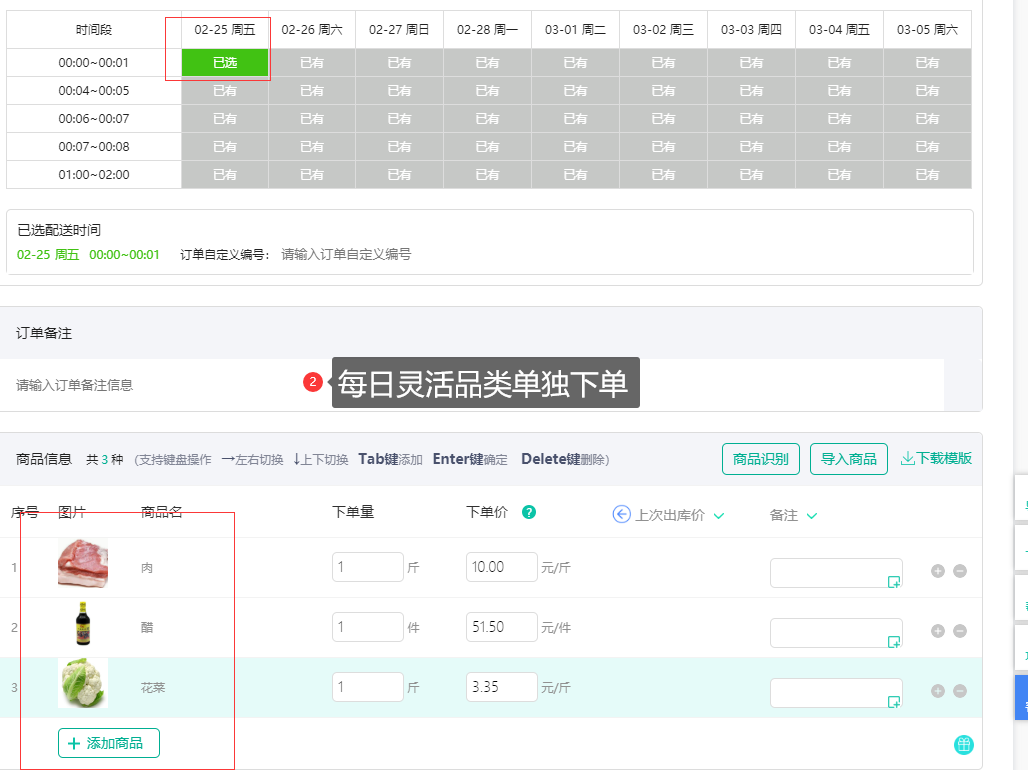Screen dimensions: 1028x770
Task: Select the 03-05 周六 01:00~02:00 已有 cell
Action: (x=927, y=174)
